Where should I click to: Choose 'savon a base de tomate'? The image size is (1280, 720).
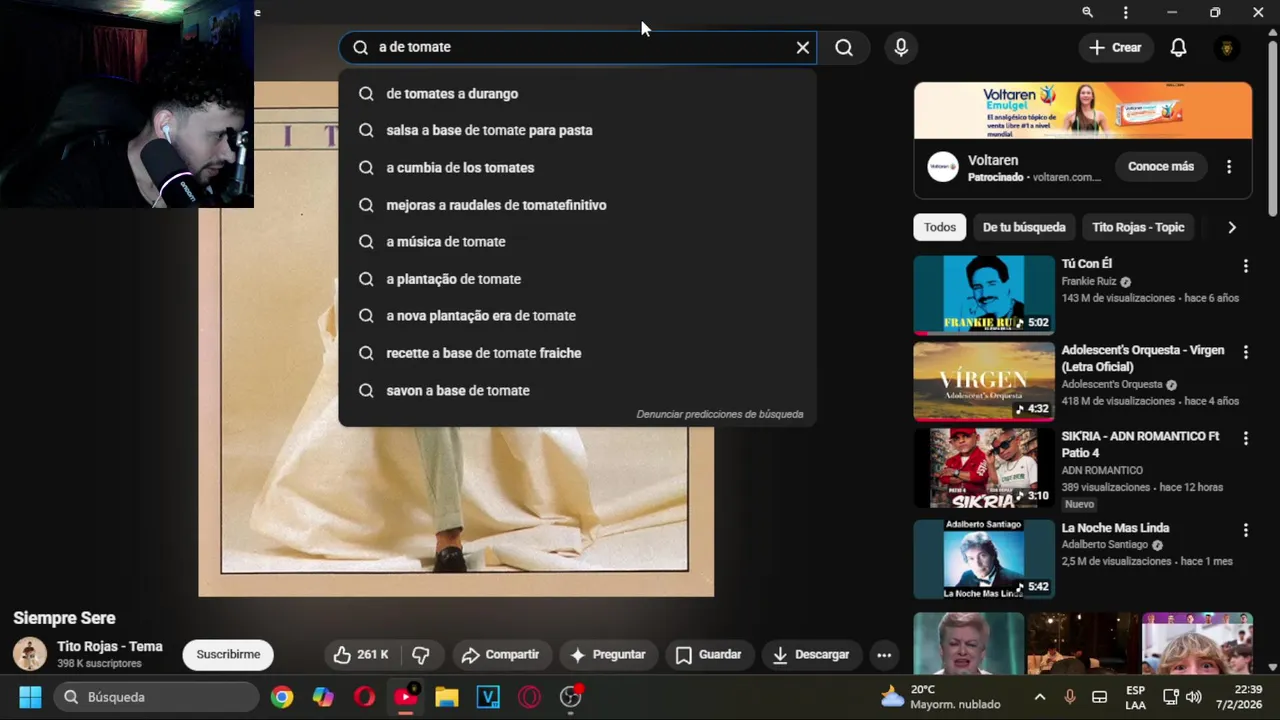coord(577,390)
